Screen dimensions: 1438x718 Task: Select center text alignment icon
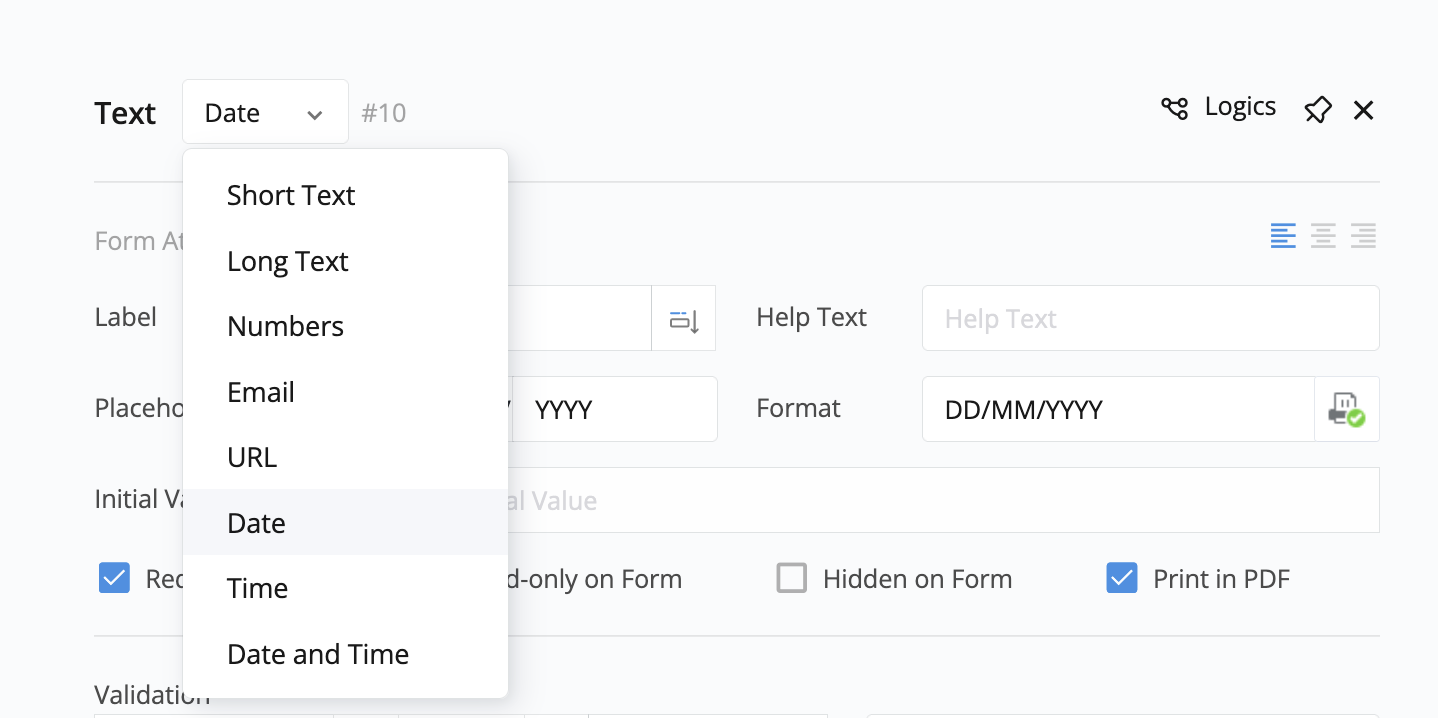pyautogui.click(x=1323, y=236)
